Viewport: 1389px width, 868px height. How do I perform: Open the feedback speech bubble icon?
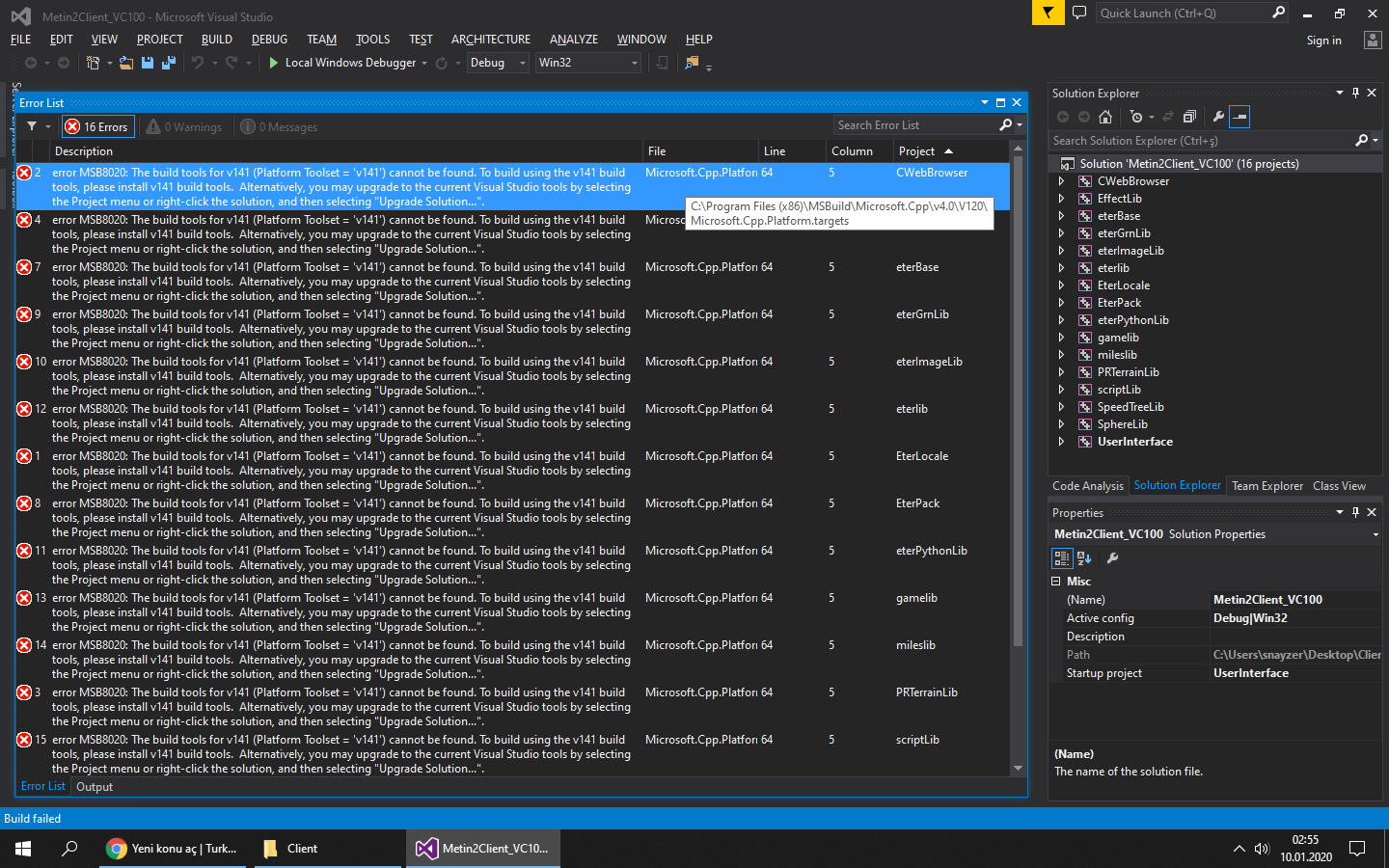[x=1079, y=13]
